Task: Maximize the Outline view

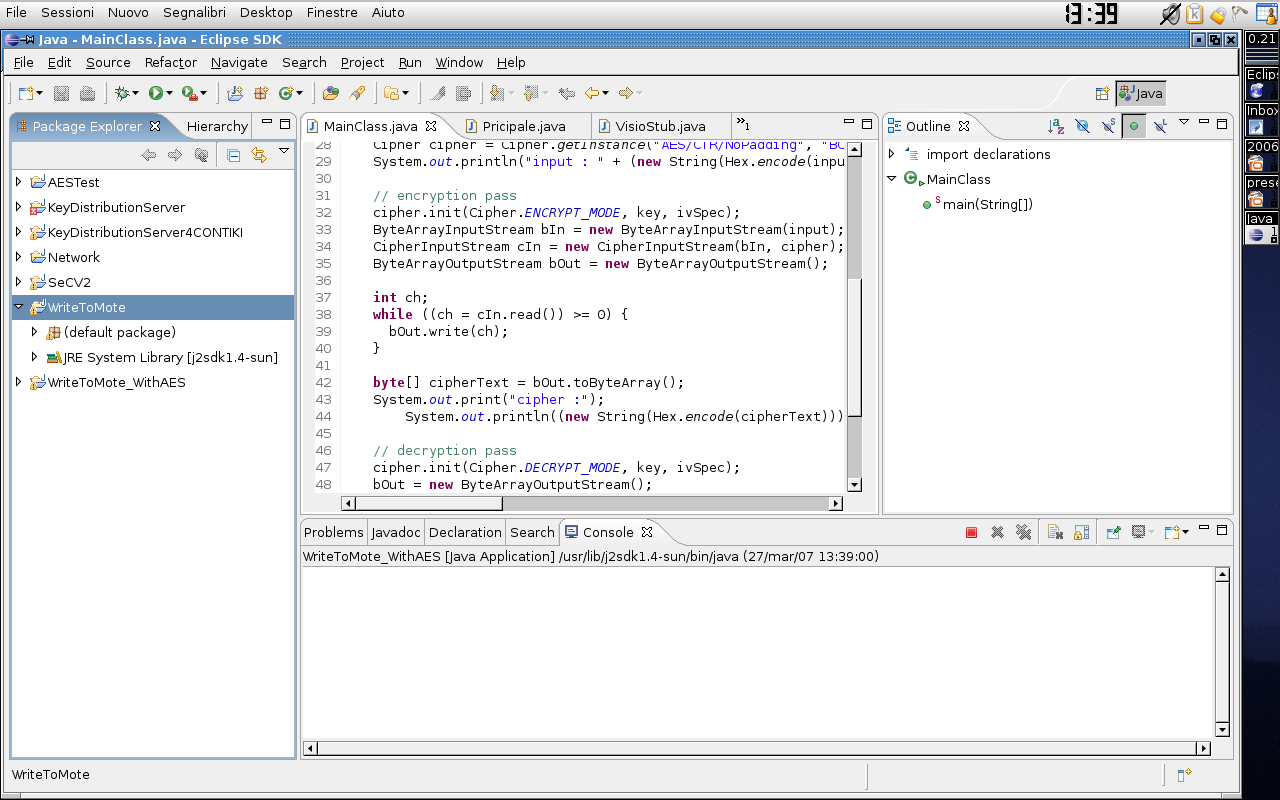Action: pos(1222,124)
